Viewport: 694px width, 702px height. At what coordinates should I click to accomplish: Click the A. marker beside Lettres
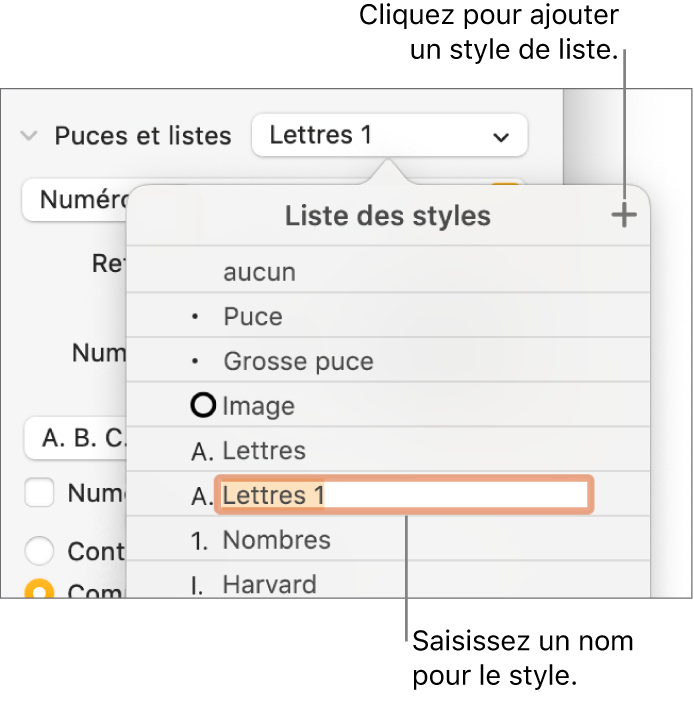click(x=201, y=451)
